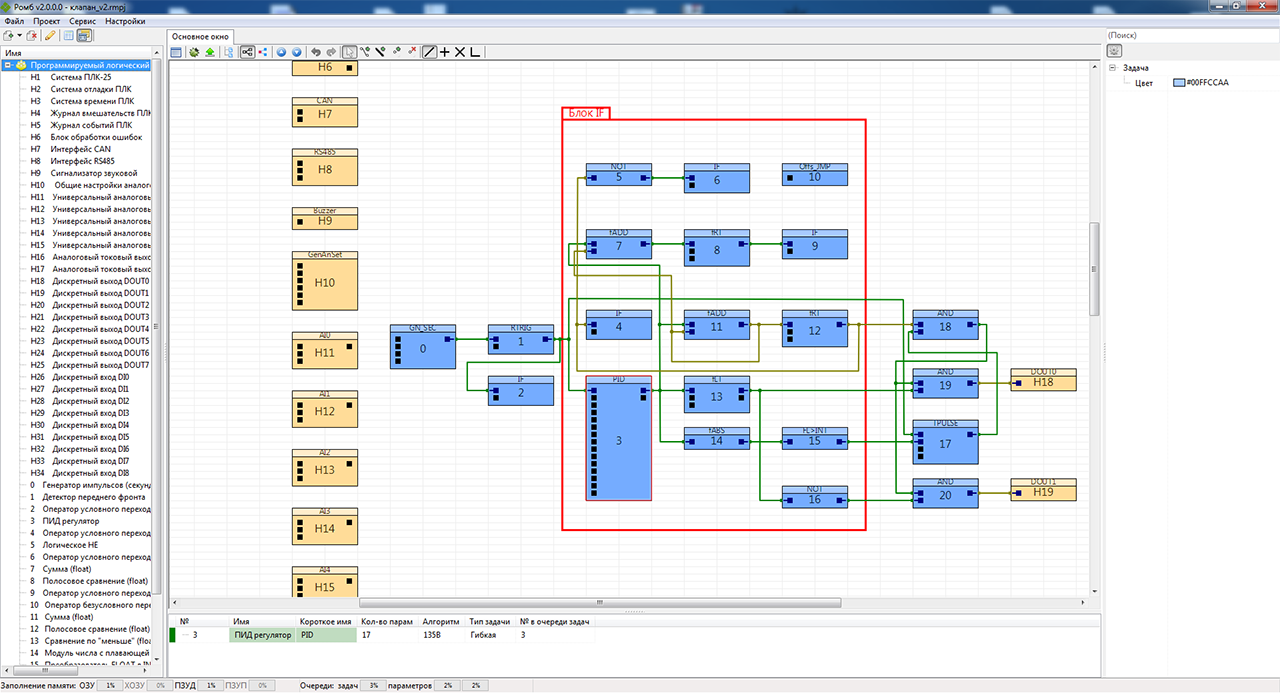Screen dimensions: 1280x693
Task: Click the Имя column header in bottom table
Action: (x=241, y=621)
